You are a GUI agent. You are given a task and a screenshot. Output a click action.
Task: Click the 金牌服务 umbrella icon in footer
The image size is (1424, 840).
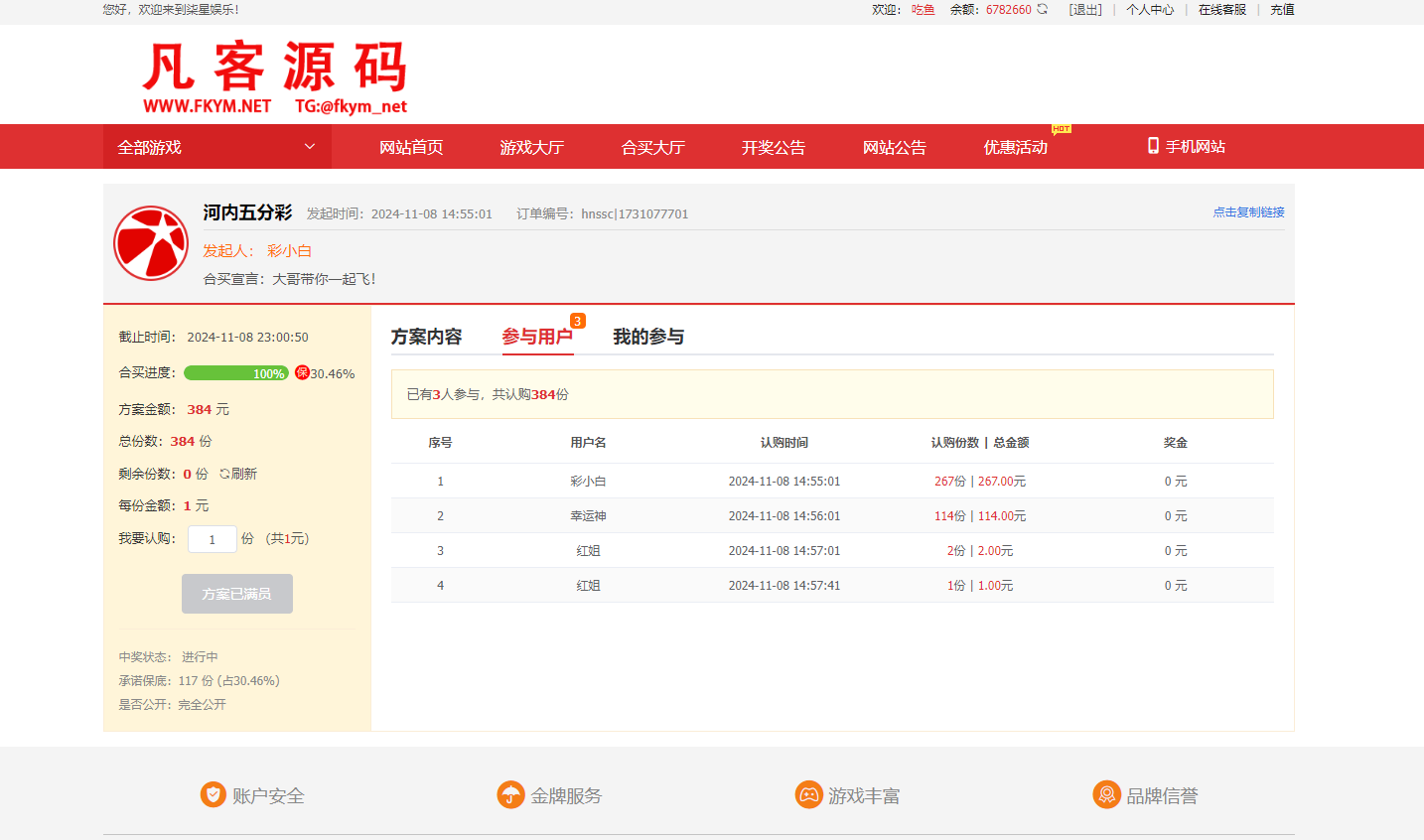(x=510, y=794)
